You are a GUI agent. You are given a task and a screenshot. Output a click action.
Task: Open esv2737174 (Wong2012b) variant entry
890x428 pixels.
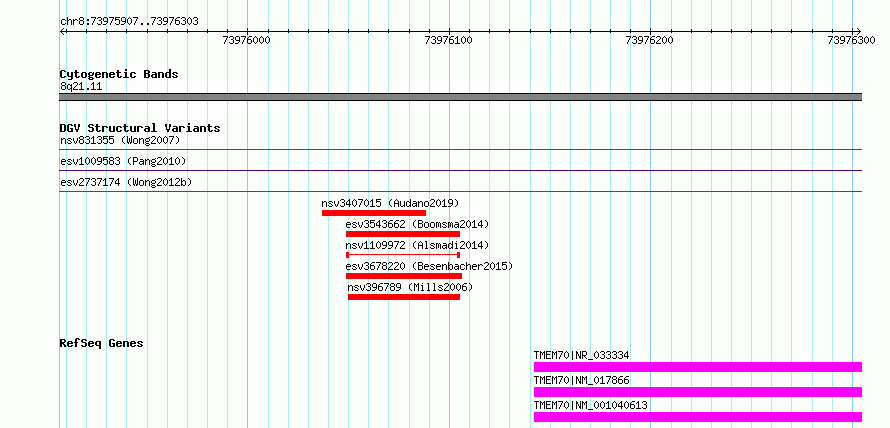point(126,183)
